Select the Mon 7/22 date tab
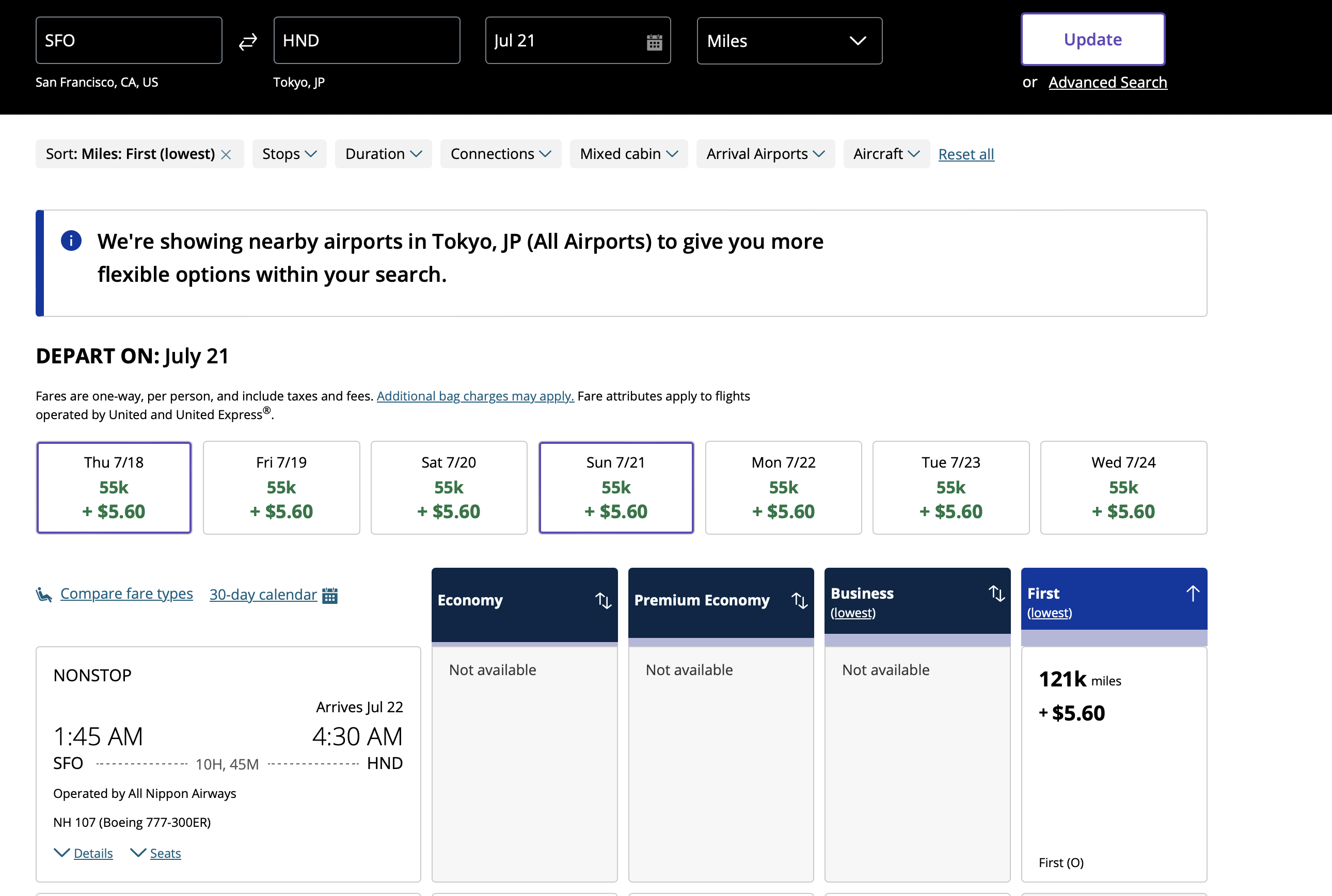This screenshot has height=896, width=1332. coord(783,487)
